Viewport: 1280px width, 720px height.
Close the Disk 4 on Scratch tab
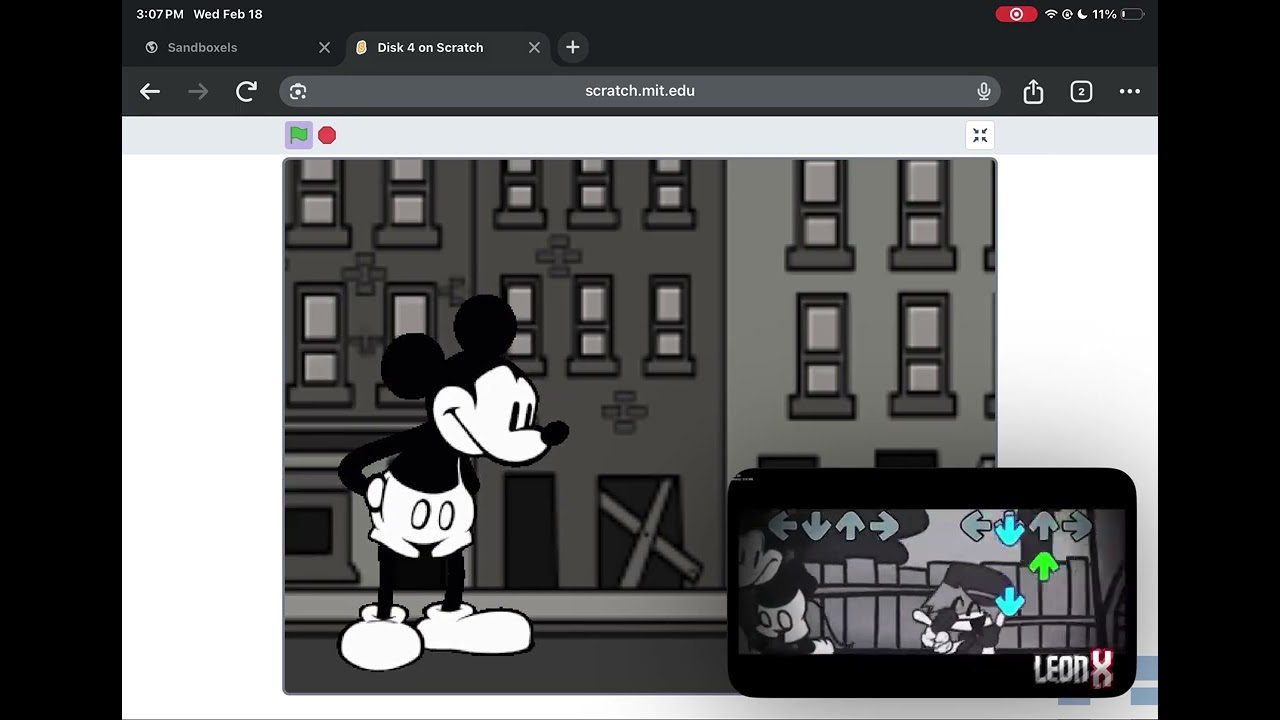click(x=534, y=47)
